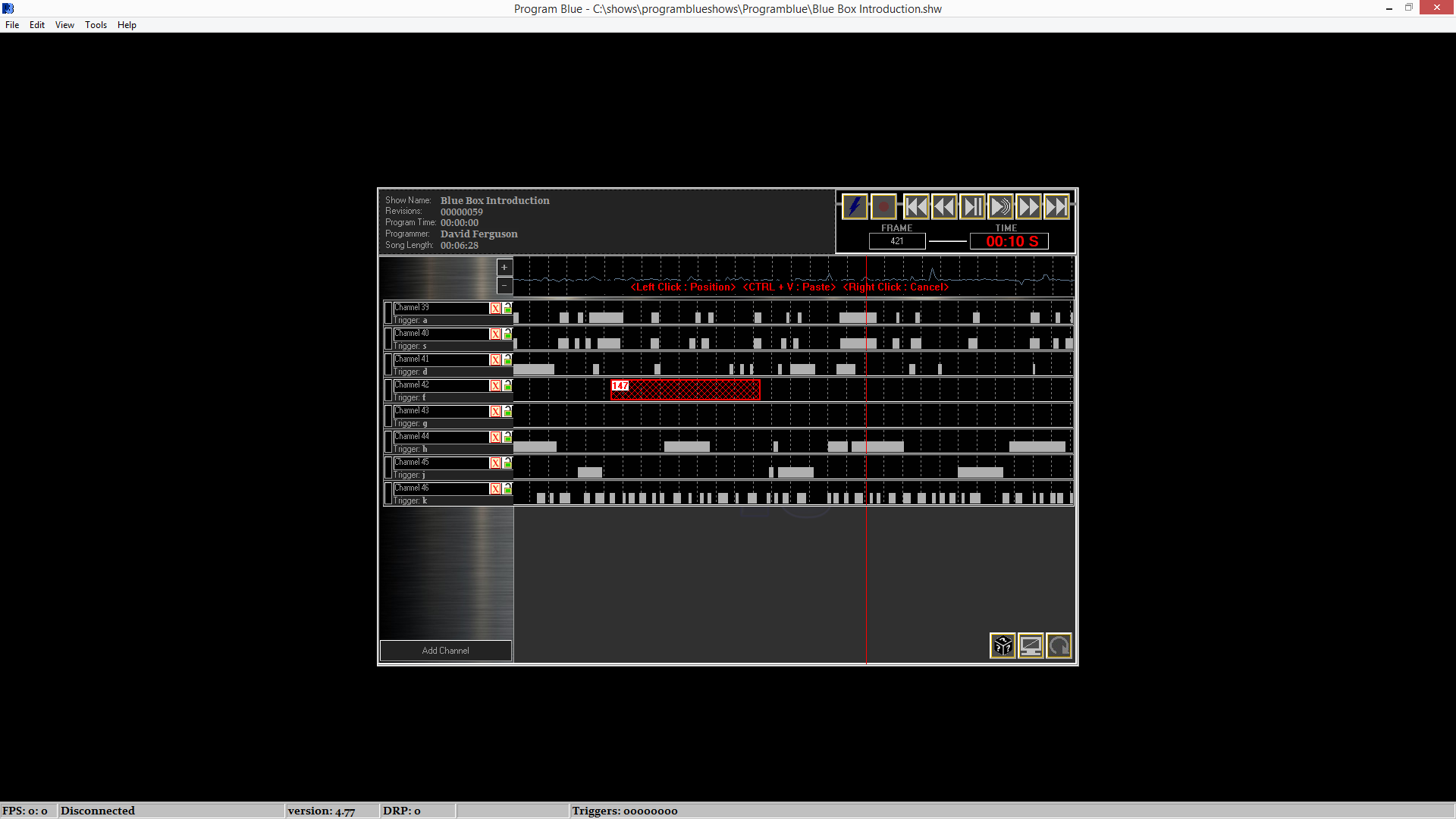The image size is (1456, 819).
Task: Click the monitor display icon near bottom right
Action: 1031,646
